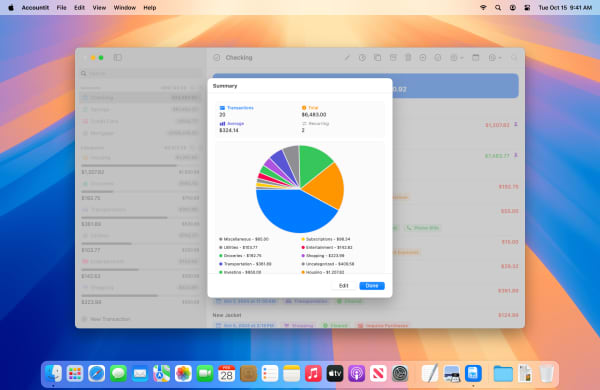
Task: Open the share dropdown in the toolbar
Action: coord(457,58)
